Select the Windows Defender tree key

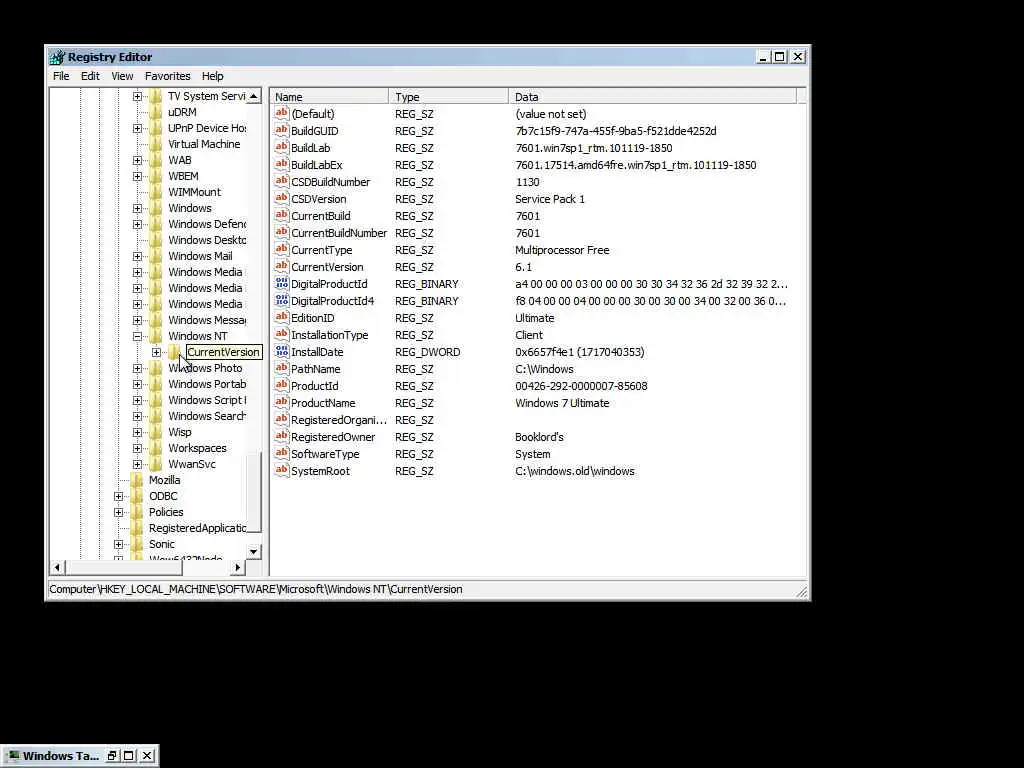207,224
